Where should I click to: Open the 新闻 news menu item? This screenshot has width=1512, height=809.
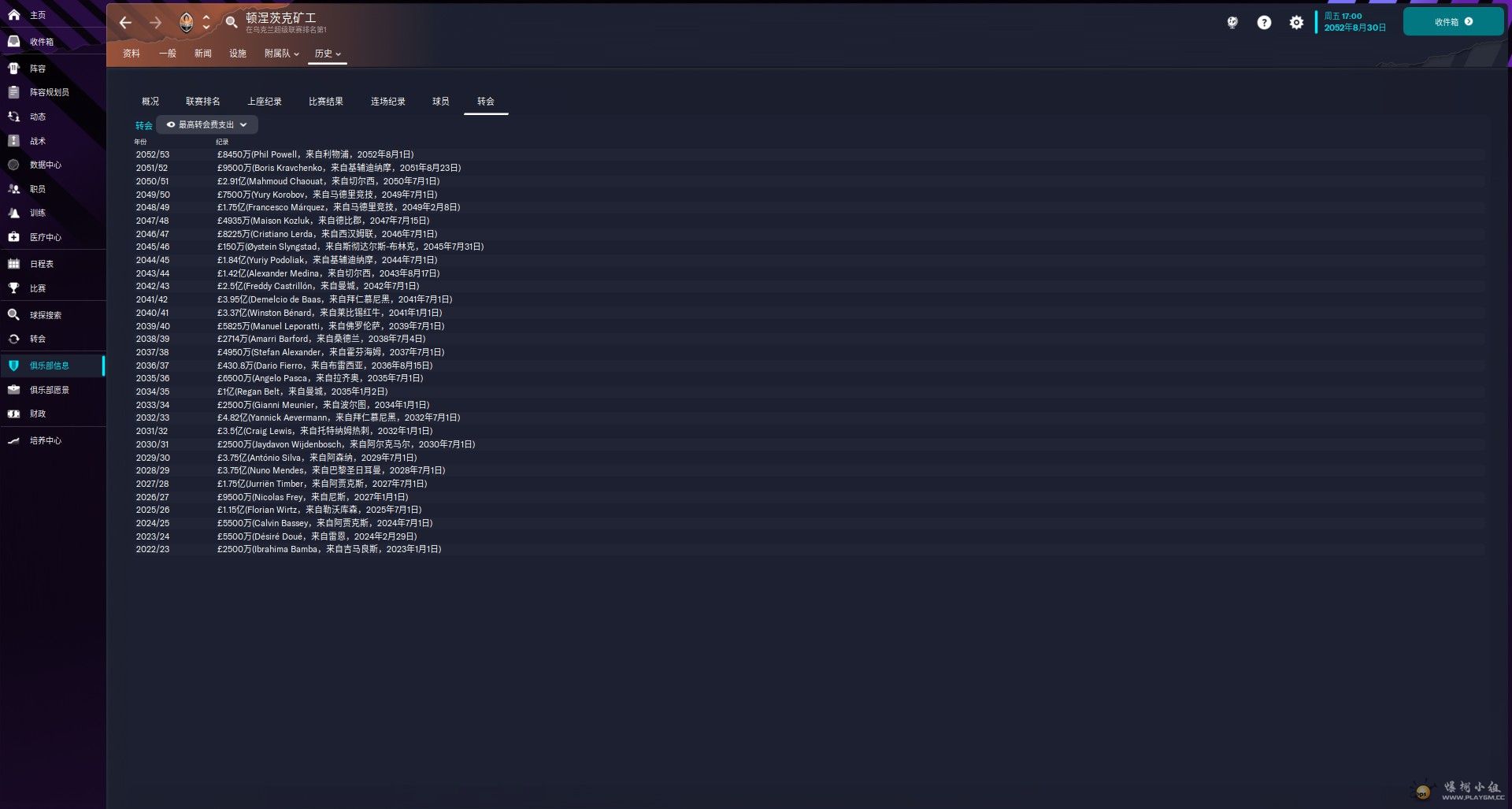point(203,54)
